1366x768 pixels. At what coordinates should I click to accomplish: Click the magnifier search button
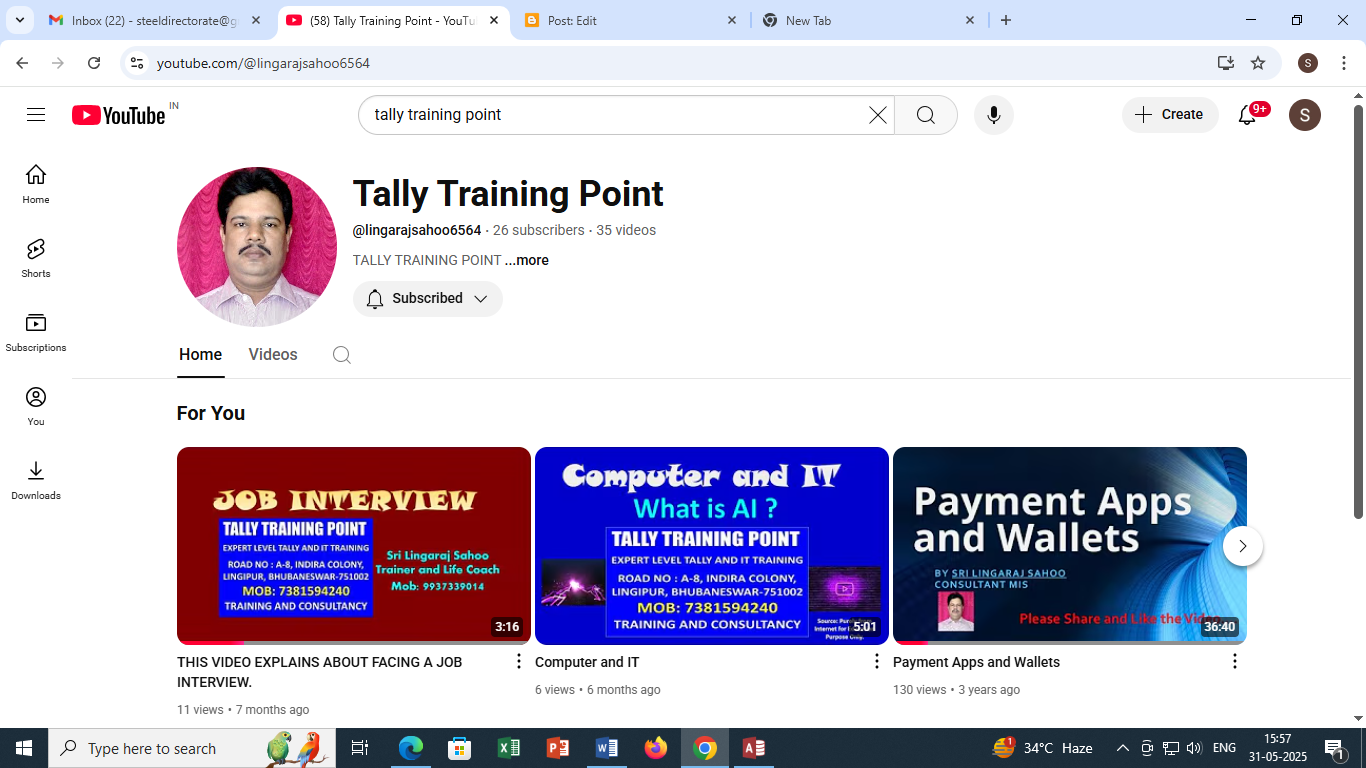click(926, 115)
